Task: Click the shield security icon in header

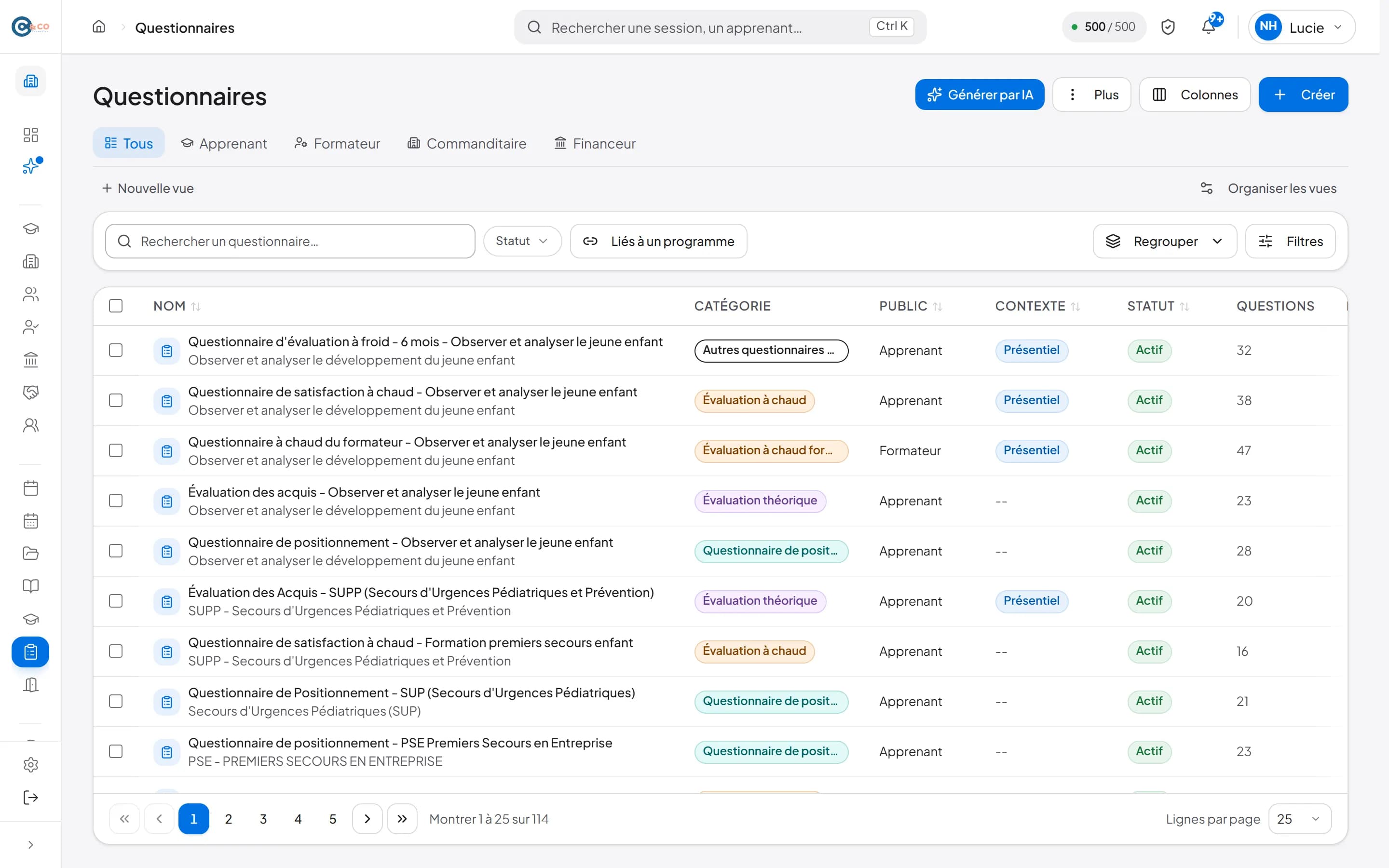Action: [1168, 27]
